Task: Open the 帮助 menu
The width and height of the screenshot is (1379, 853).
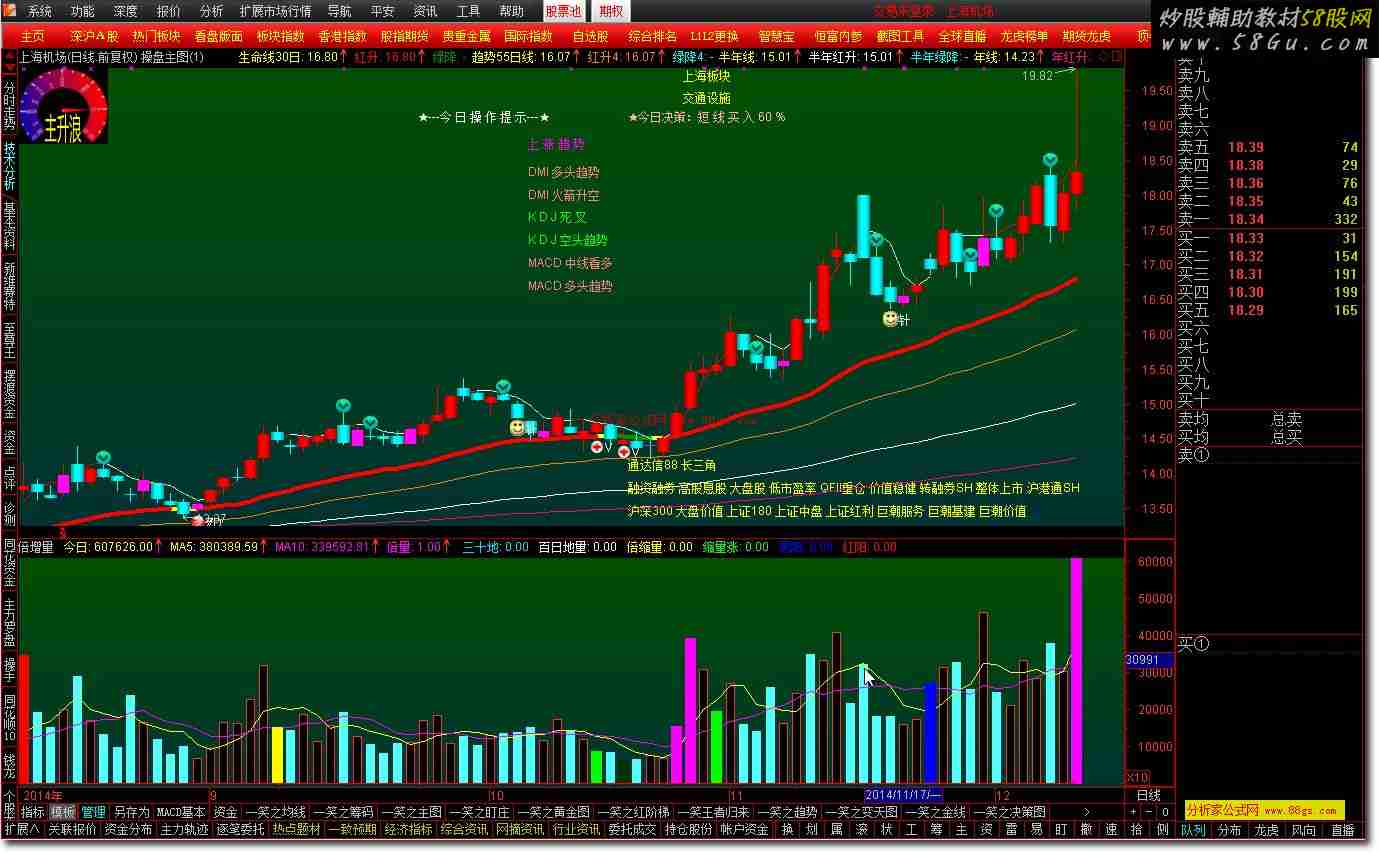Action: coord(511,11)
